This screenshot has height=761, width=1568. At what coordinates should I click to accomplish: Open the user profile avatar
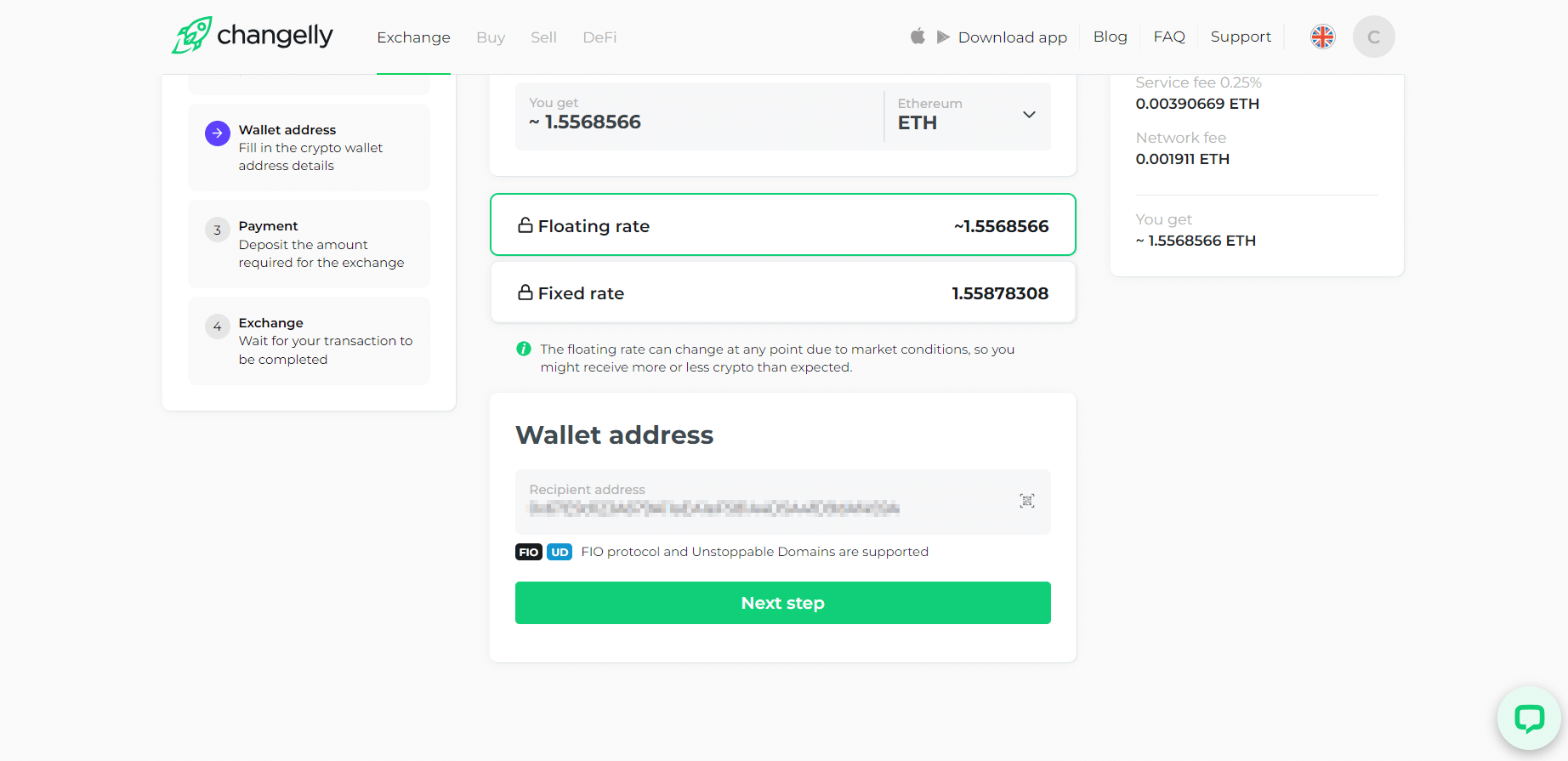[x=1373, y=37]
